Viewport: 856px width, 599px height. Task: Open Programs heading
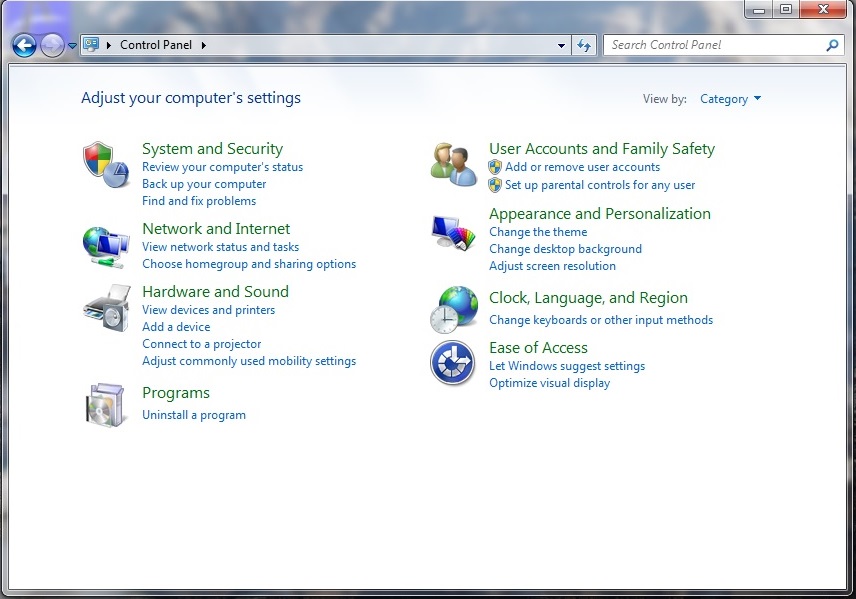[x=176, y=393]
